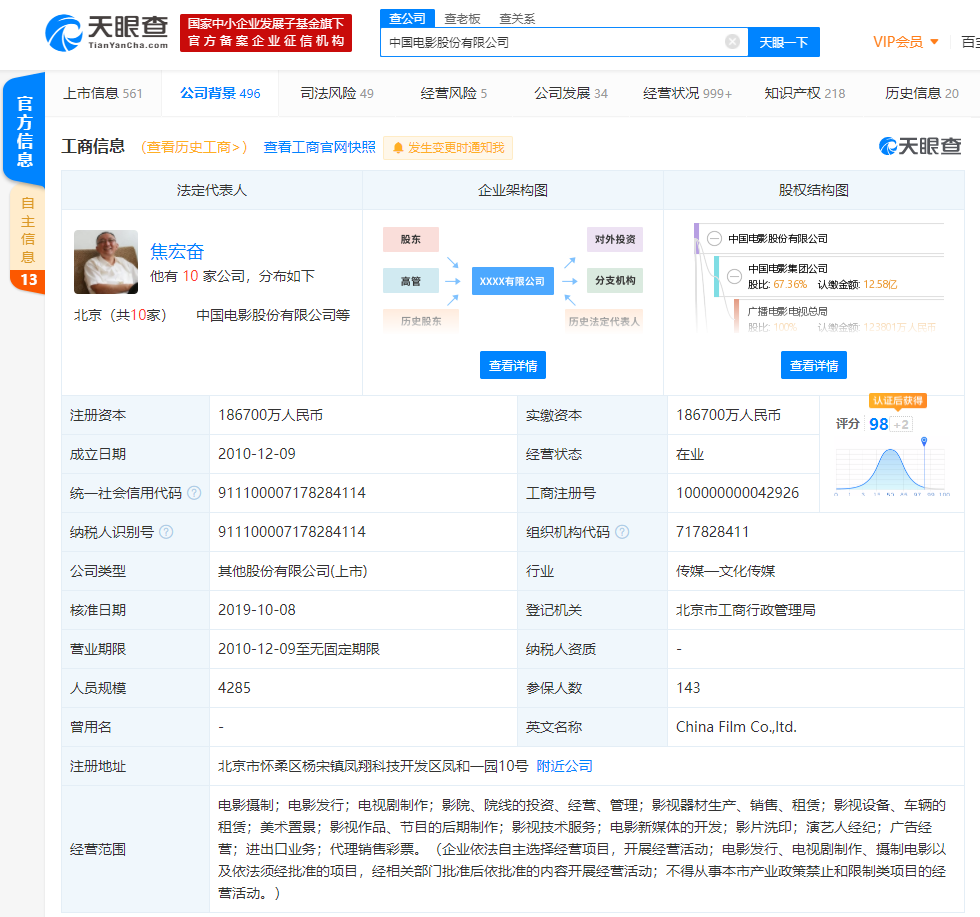980x917 pixels.
Task: Click 传媒—文化传媒 industry cell
Action: click(726, 571)
